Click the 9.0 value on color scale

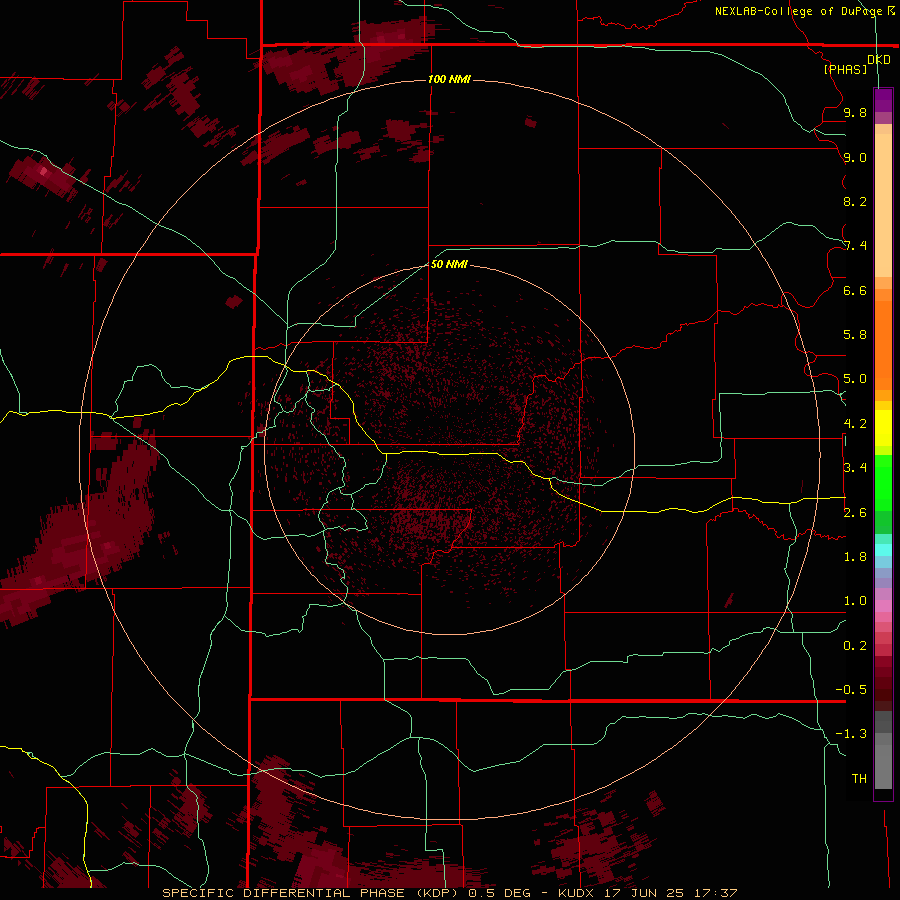tap(855, 157)
